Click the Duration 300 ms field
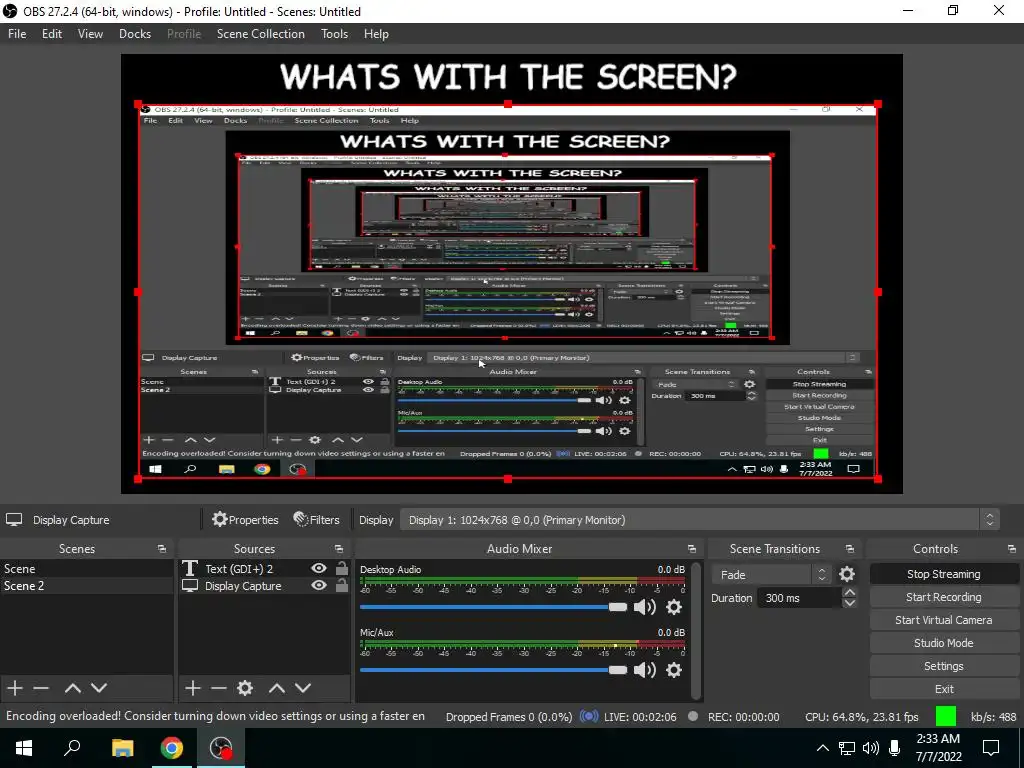The width and height of the screenshot is (1024, 768). [799, 598]
